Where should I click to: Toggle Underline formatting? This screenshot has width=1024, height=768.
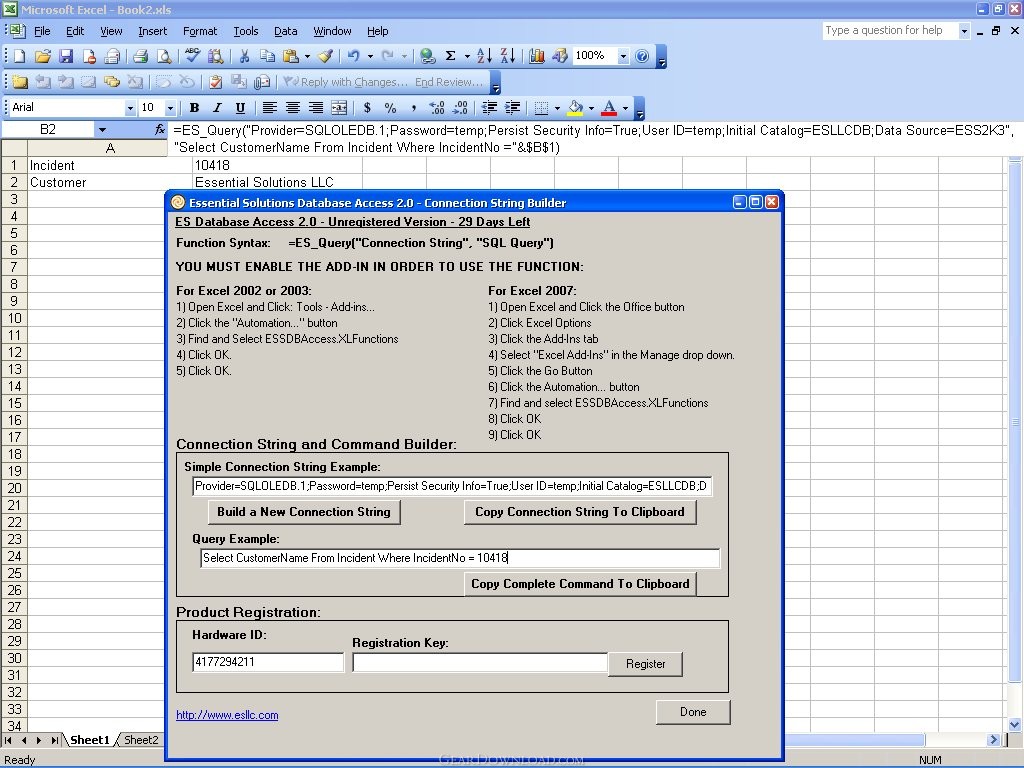240,108
